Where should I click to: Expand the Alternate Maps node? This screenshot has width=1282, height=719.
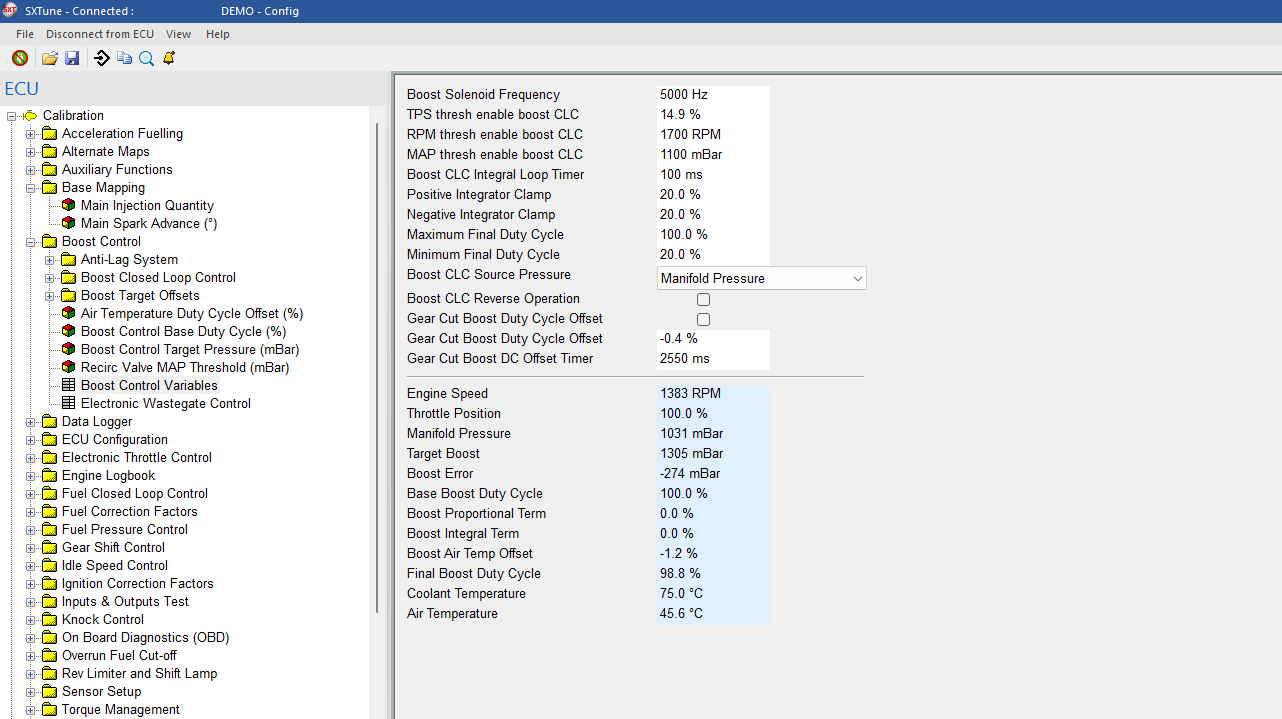(x=30, y=151)
